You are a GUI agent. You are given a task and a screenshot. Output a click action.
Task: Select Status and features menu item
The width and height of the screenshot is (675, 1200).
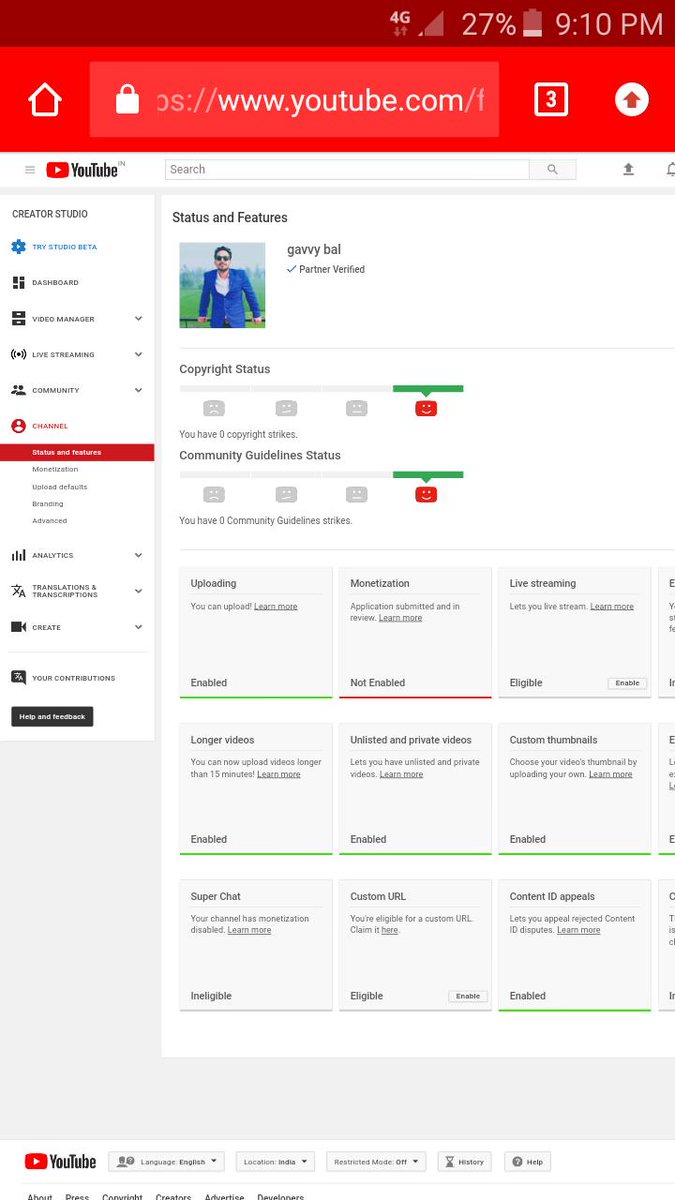77,452
